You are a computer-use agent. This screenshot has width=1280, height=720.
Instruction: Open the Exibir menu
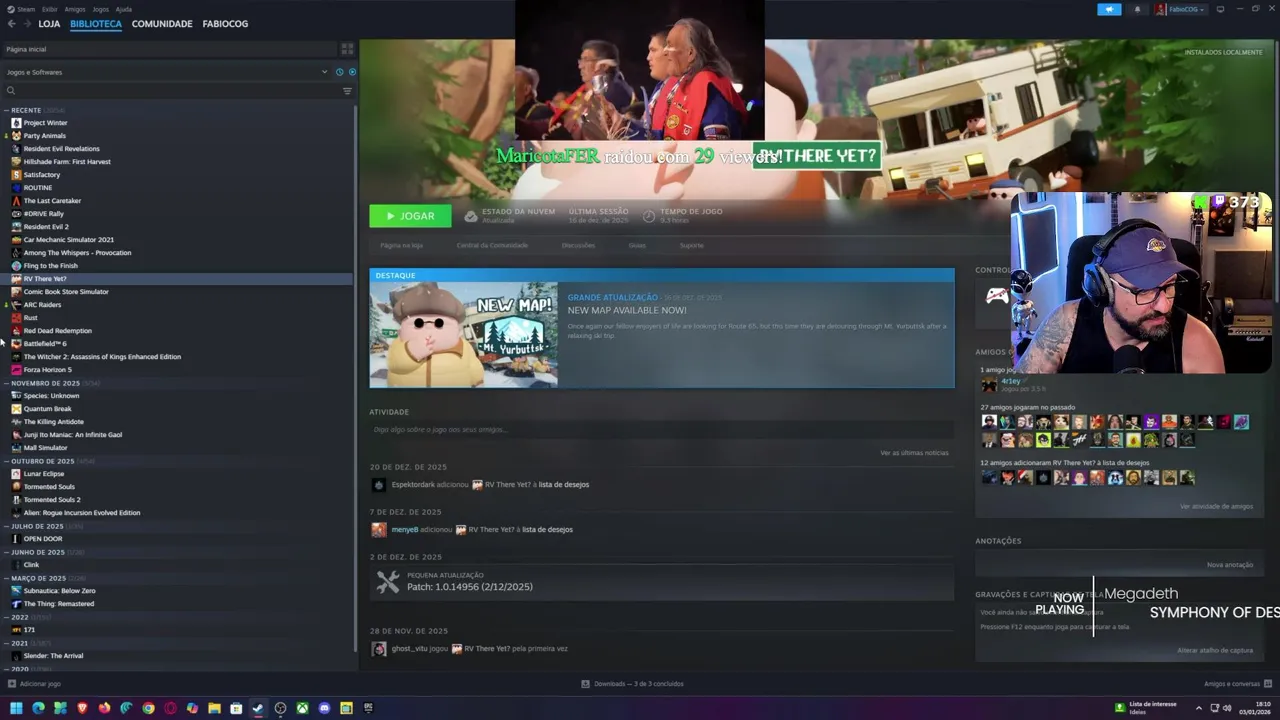point(49,9)
